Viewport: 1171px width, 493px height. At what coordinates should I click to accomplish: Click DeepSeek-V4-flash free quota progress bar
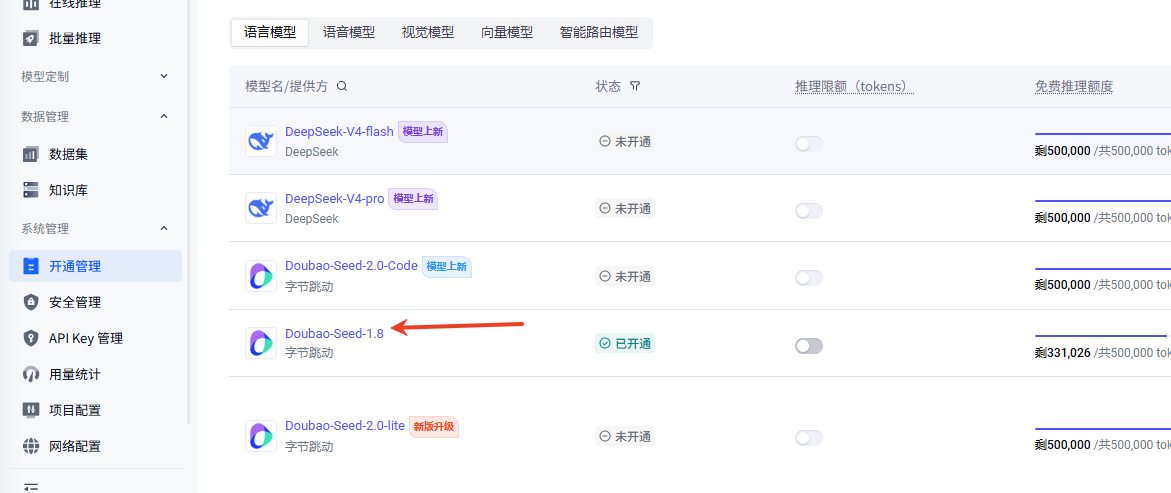[x=1102, y=134]
